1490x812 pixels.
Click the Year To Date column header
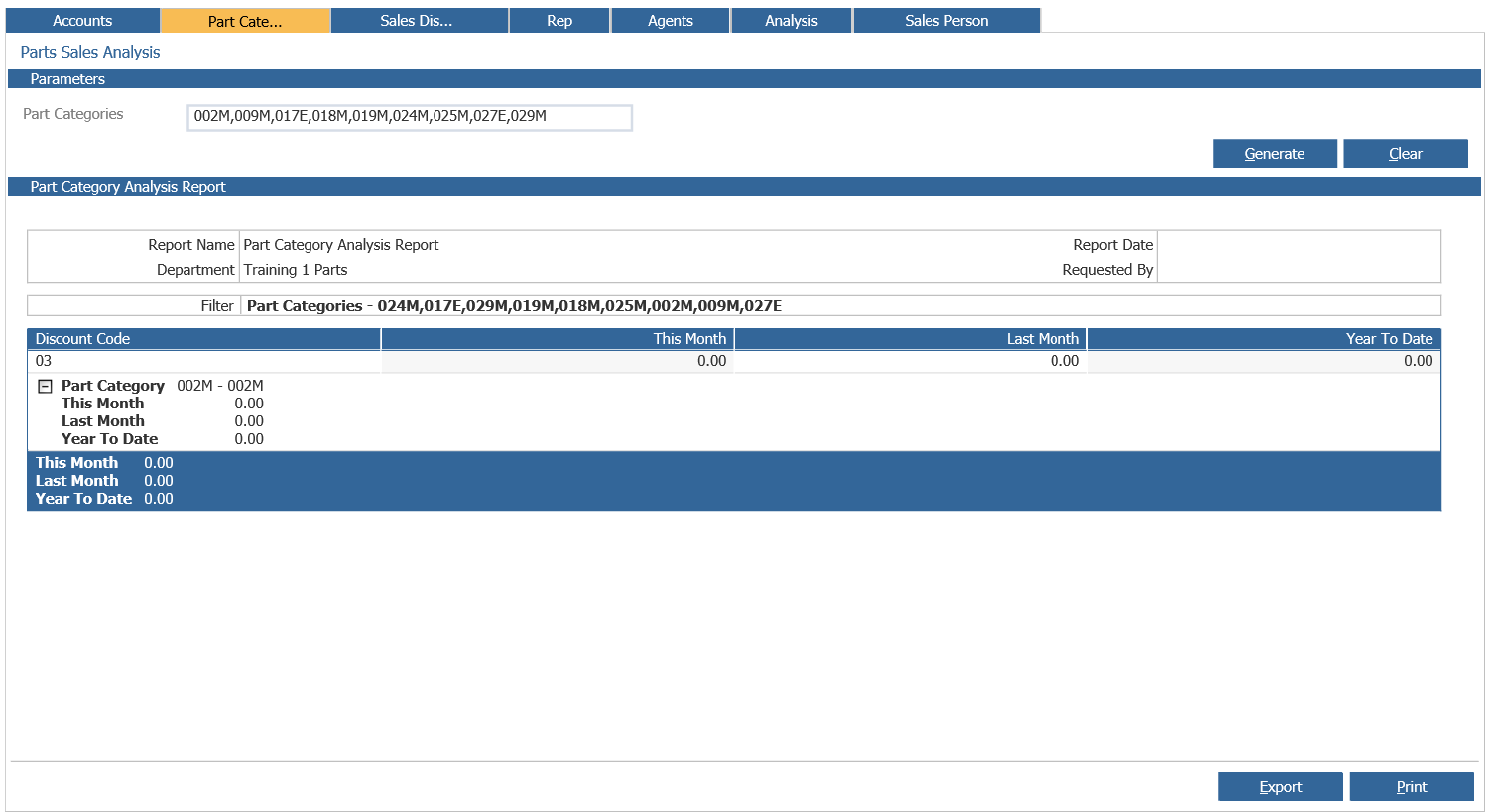(1264, 339)
